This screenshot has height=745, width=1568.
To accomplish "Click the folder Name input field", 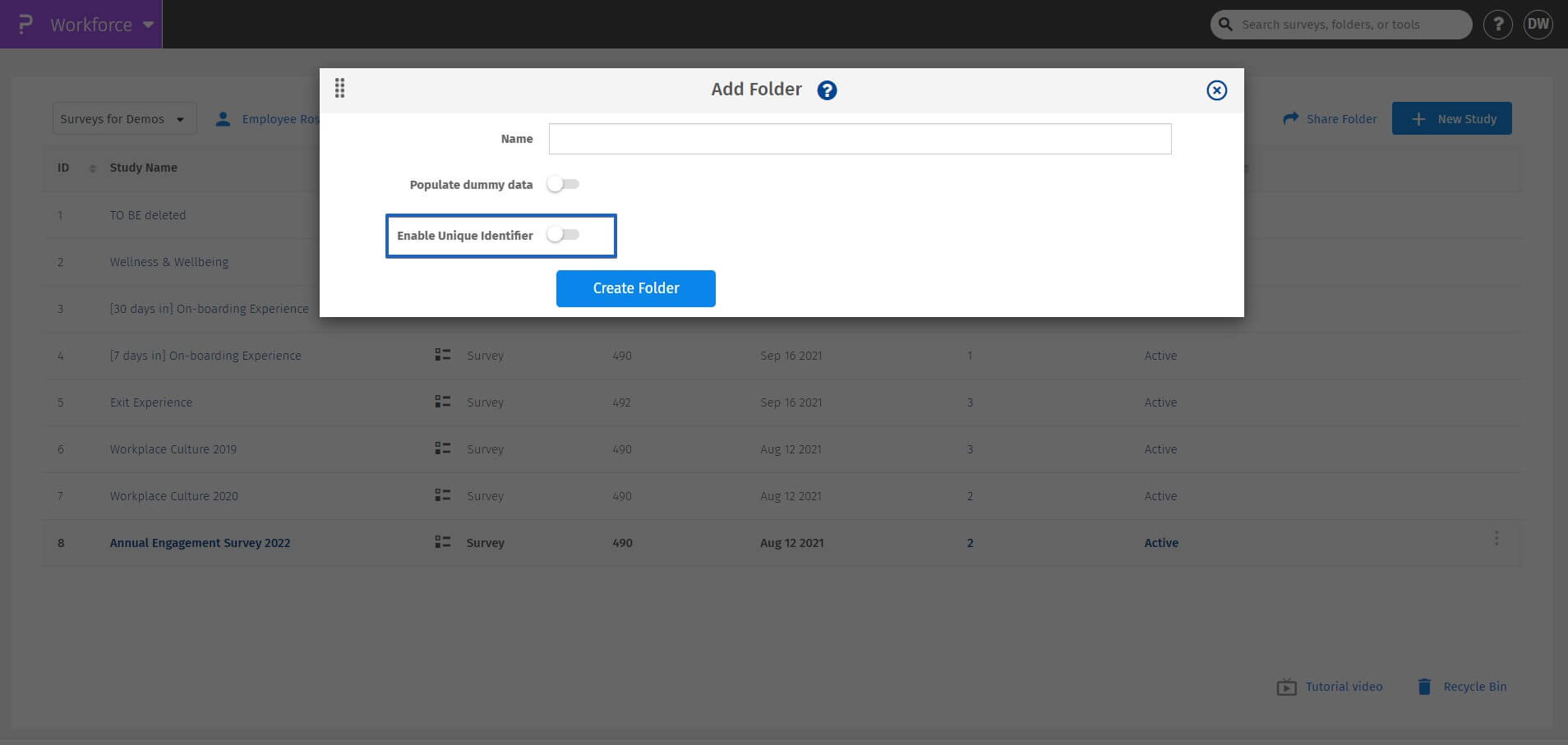I will pos(860,139).
